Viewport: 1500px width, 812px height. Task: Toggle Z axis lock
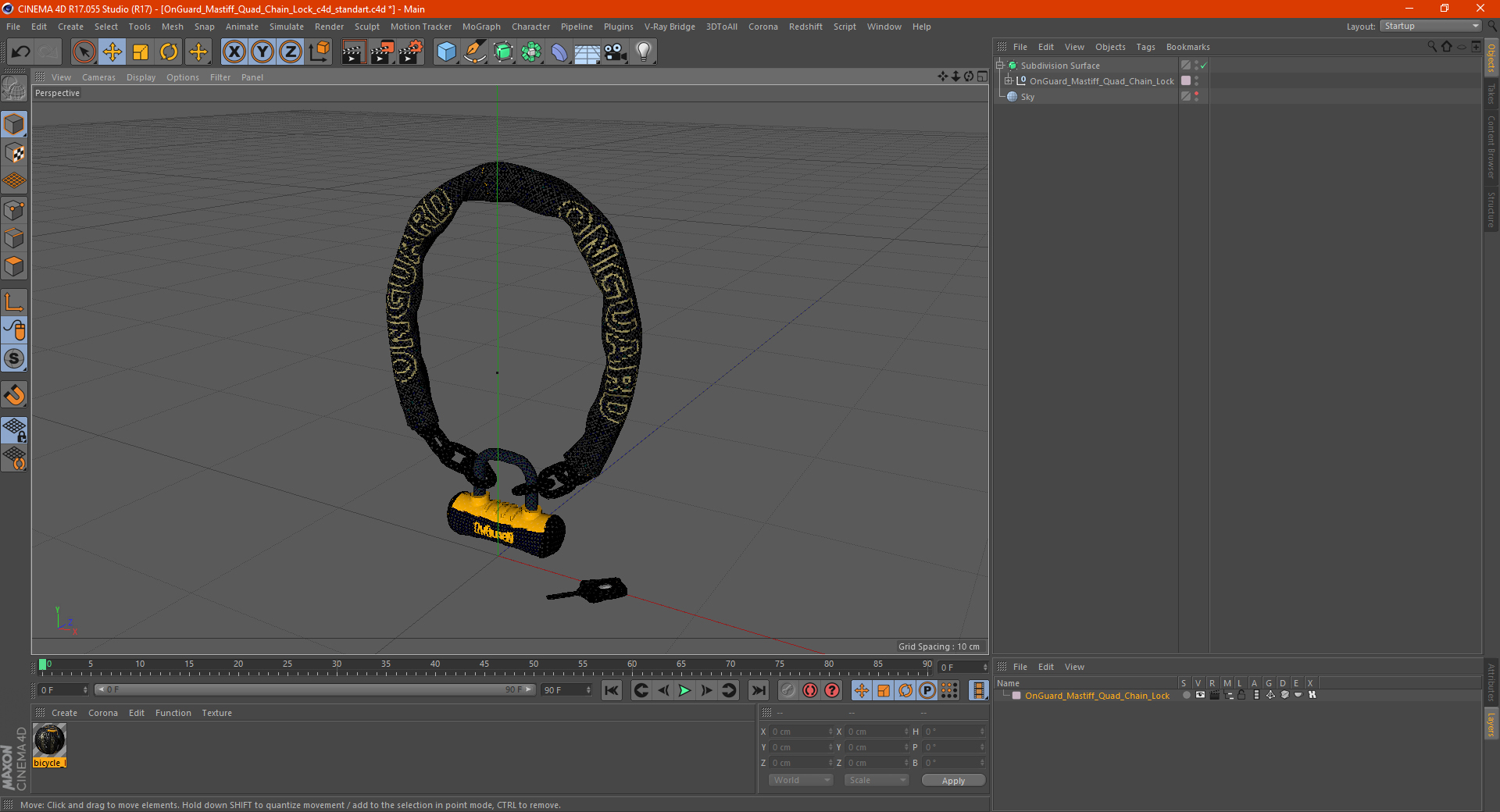[x=291, y=52]
